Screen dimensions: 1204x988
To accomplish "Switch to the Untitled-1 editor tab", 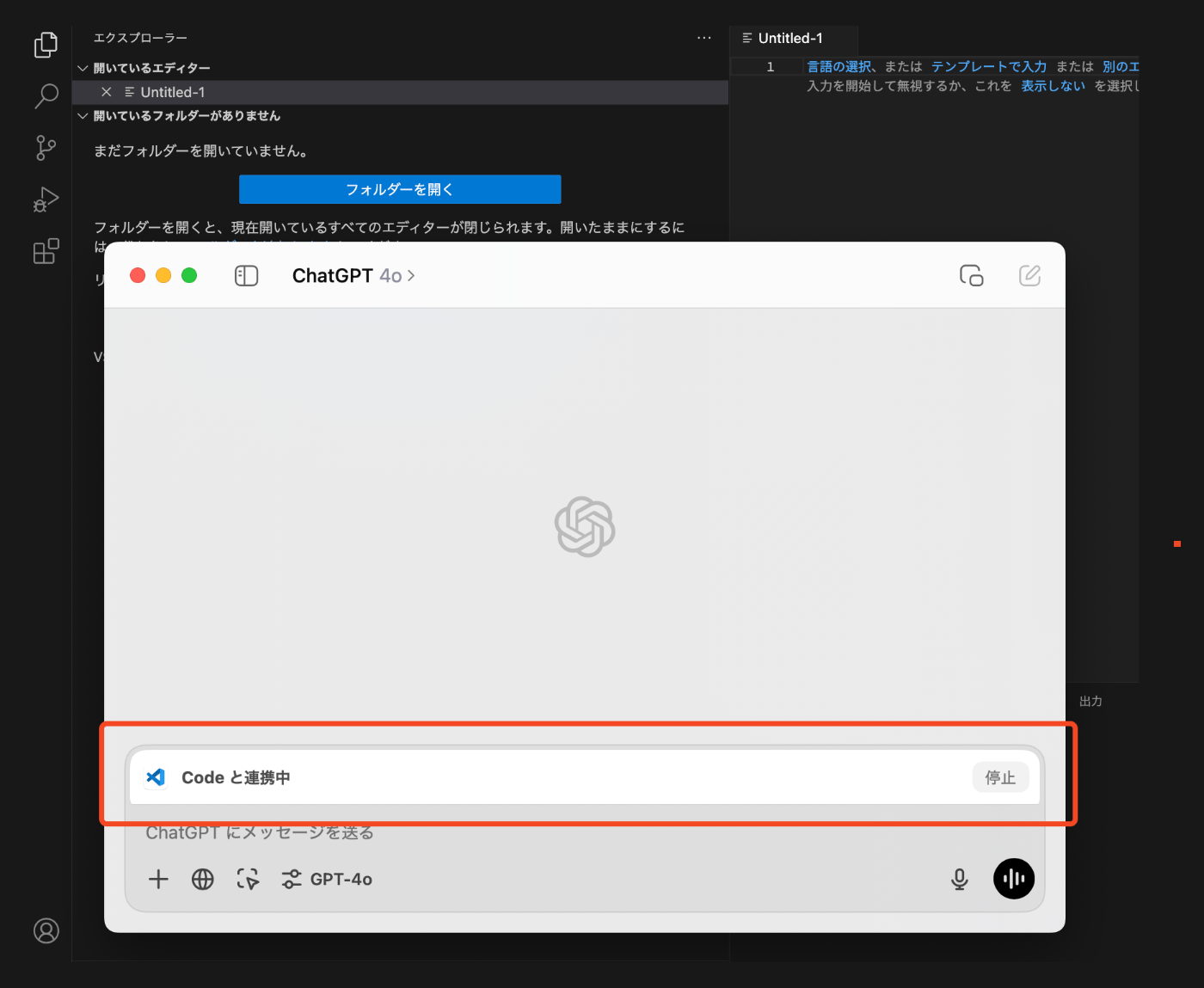I will (x=793, y=39).
